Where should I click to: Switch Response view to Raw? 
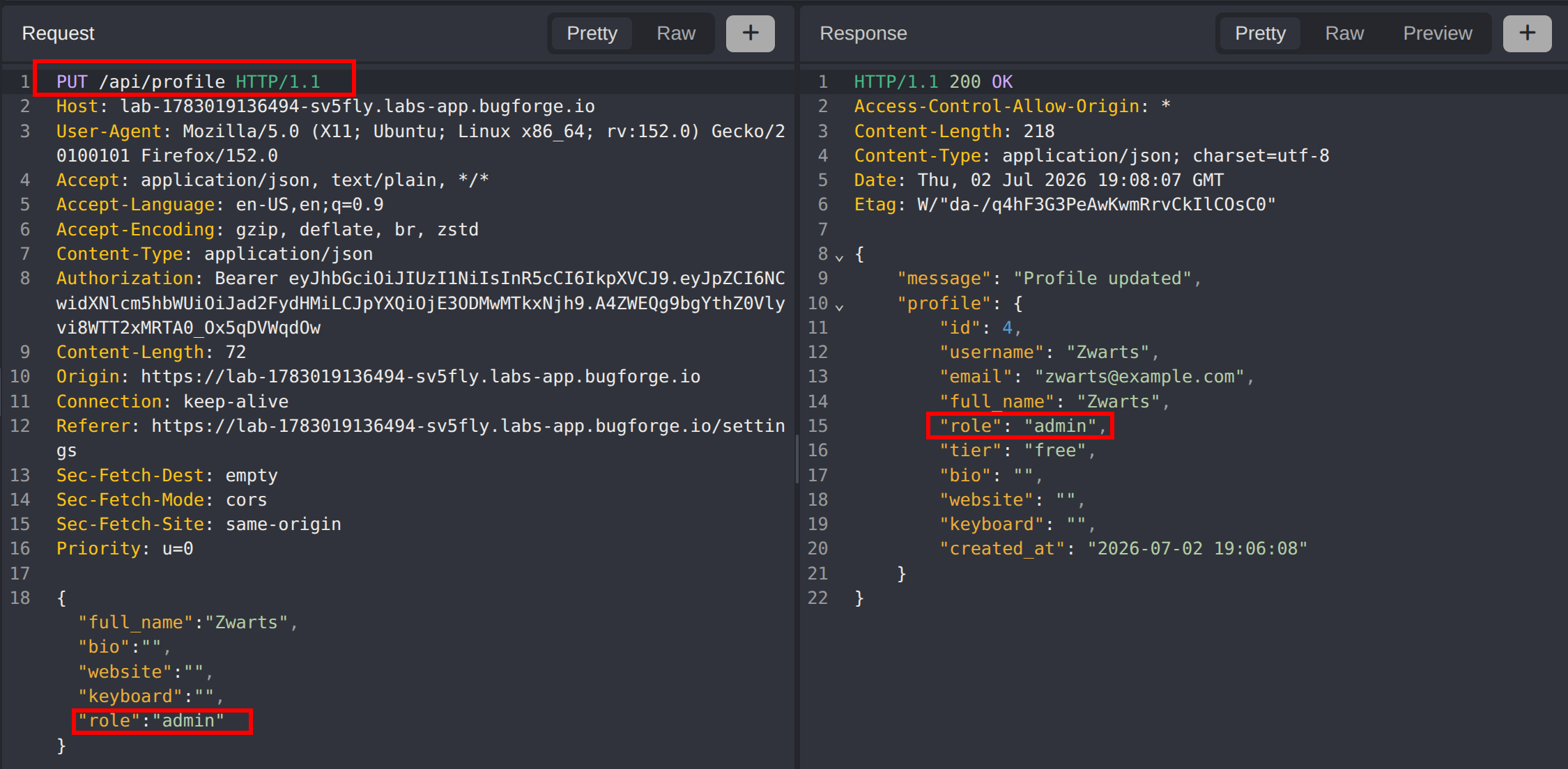pos(1344,33)
